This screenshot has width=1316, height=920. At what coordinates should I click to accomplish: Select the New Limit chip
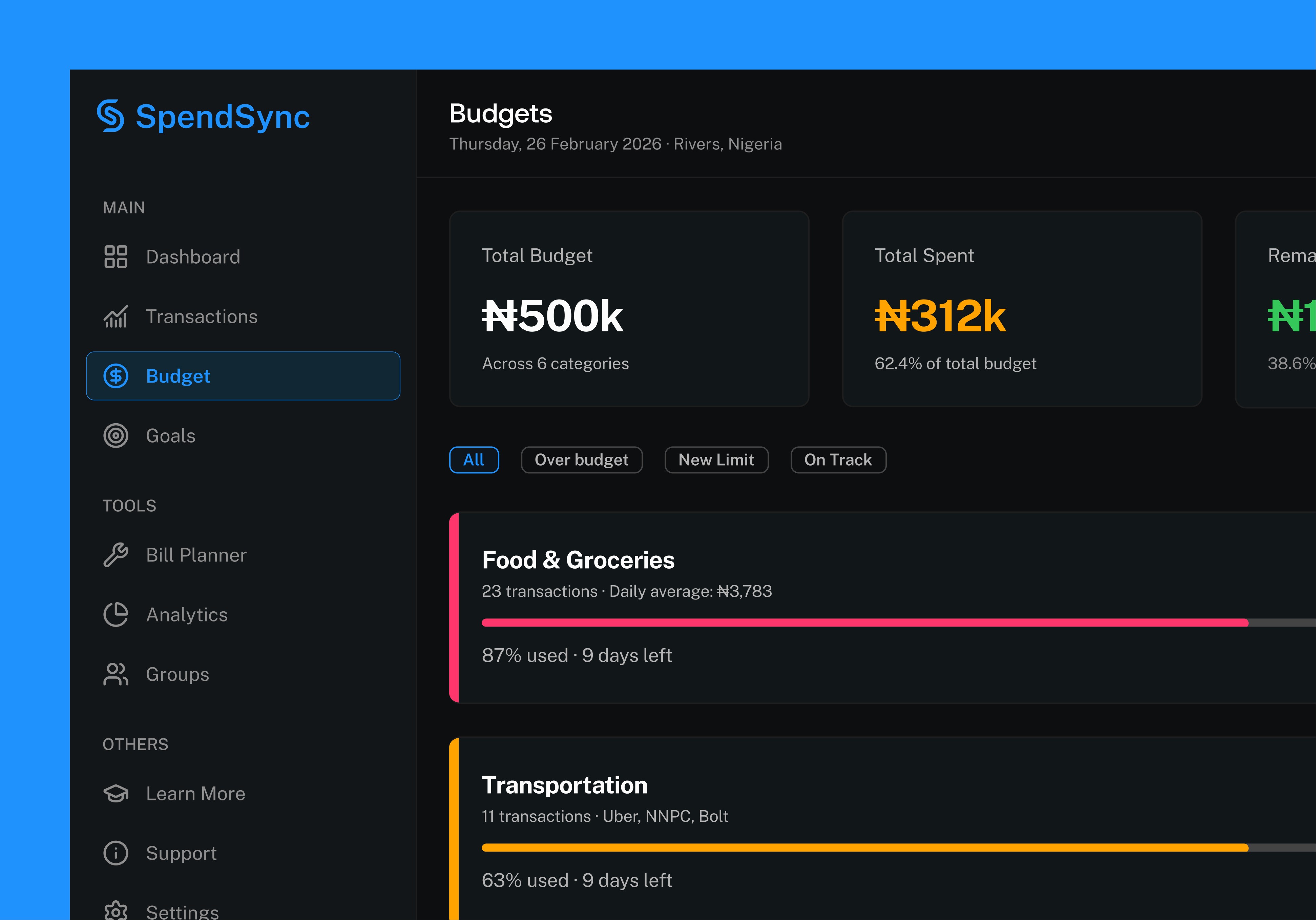(x=716, y=460)
